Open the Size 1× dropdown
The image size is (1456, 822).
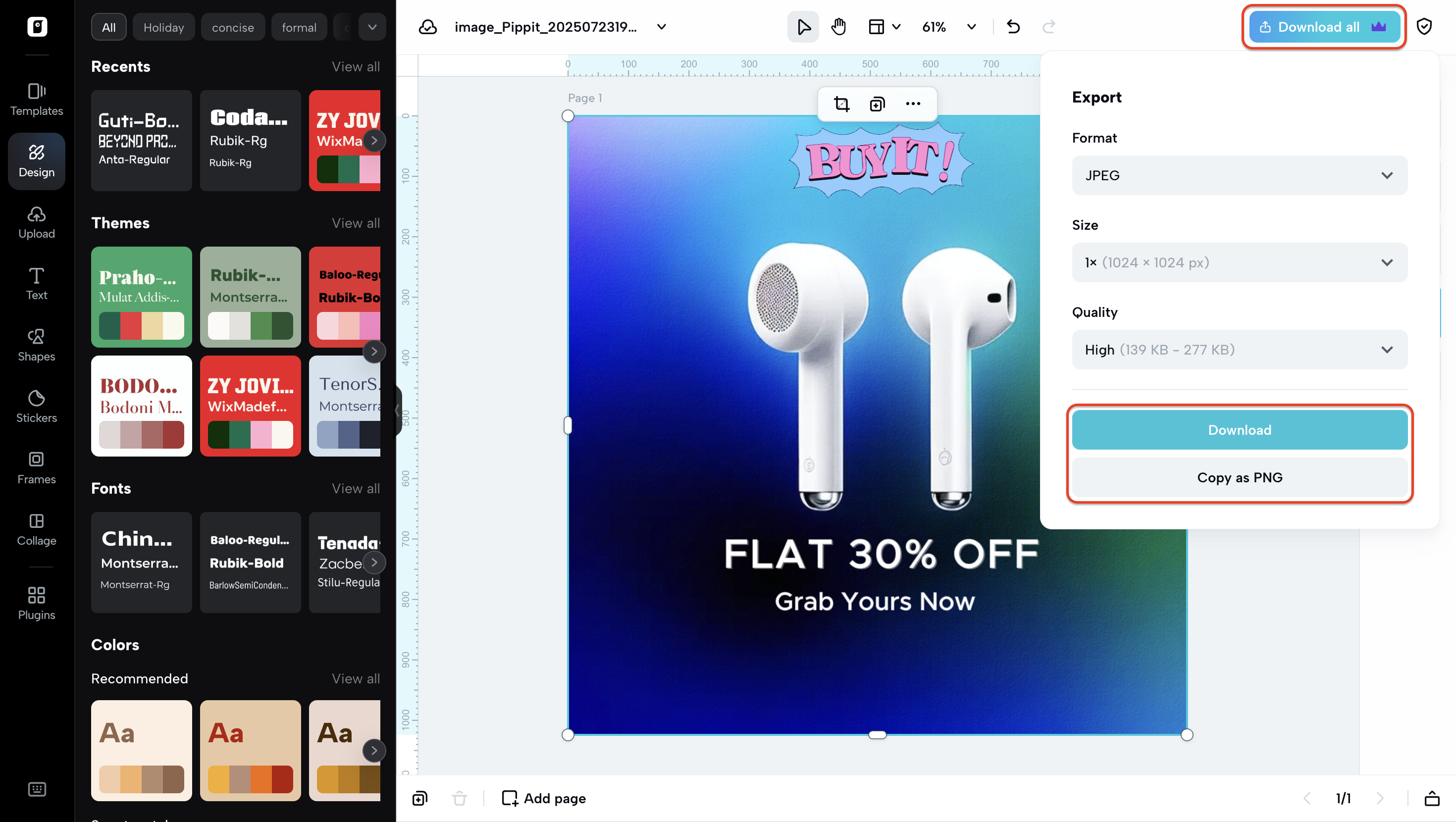(x=1239, y=262)
